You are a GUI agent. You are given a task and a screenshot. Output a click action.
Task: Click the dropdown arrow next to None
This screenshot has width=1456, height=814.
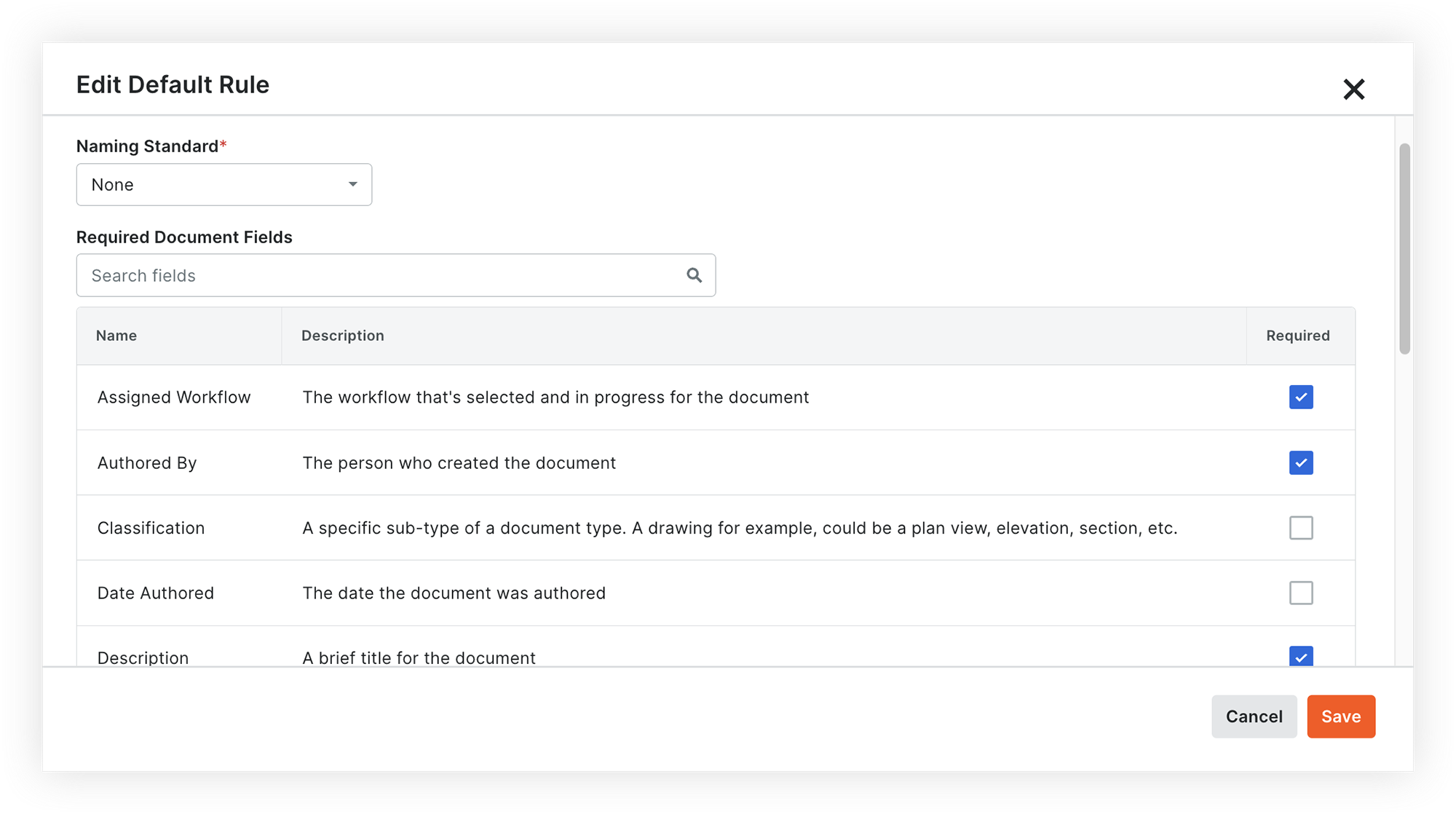353,185
